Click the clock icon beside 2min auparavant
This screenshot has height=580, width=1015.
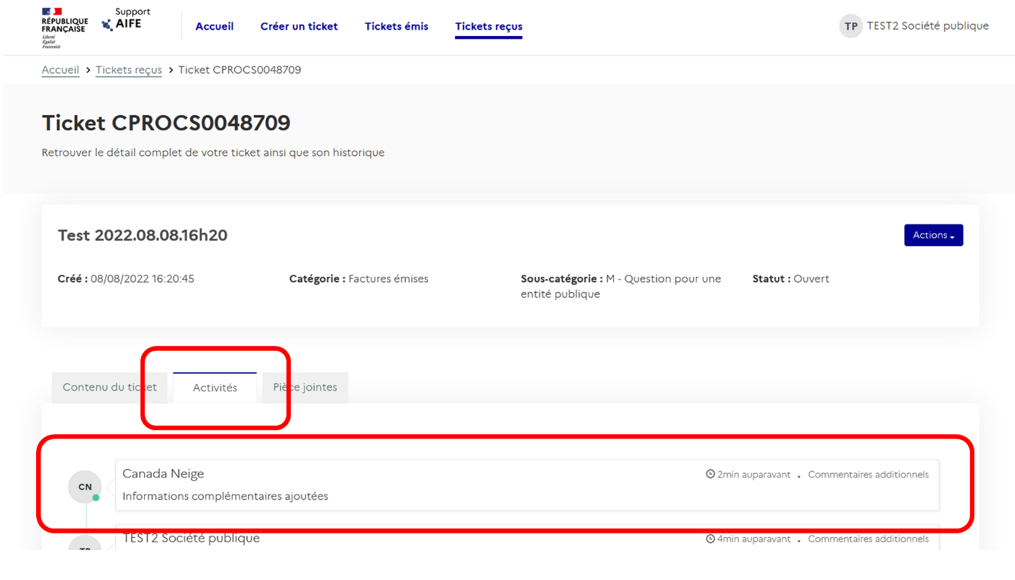pos(710,475)
